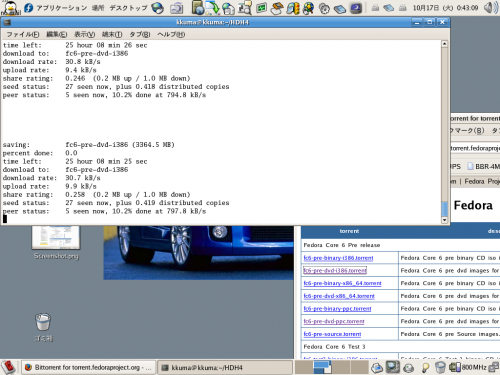Open ファイル(F) menu in terminal
500x375 pixels.
tap(23, 34)
